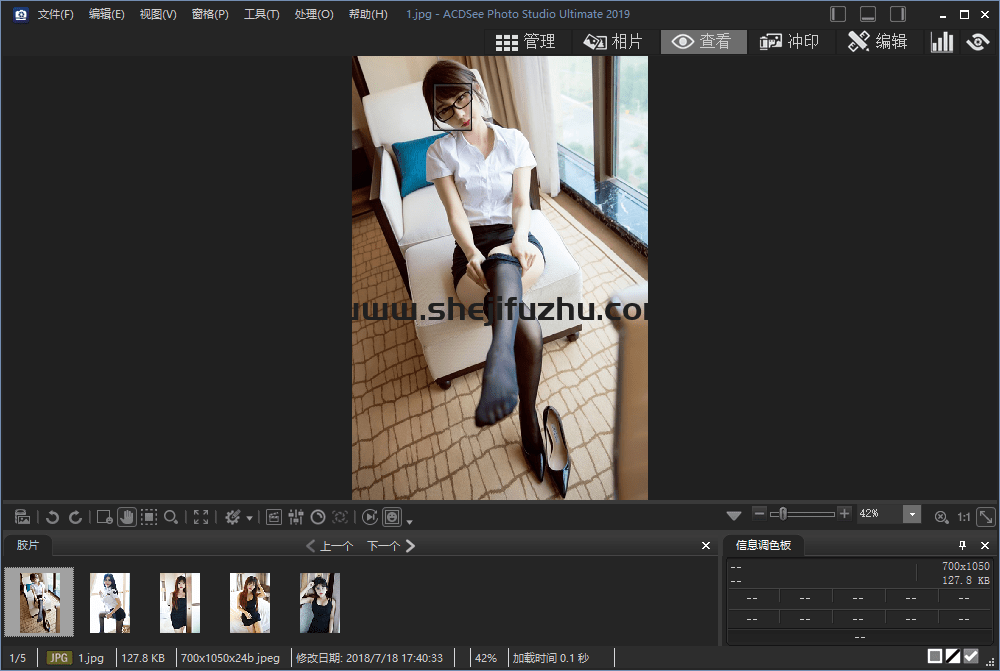Toggle the face outline display icon
Image resolution: width=1000 pixels, height=671 pixels.
click(392, 517)
